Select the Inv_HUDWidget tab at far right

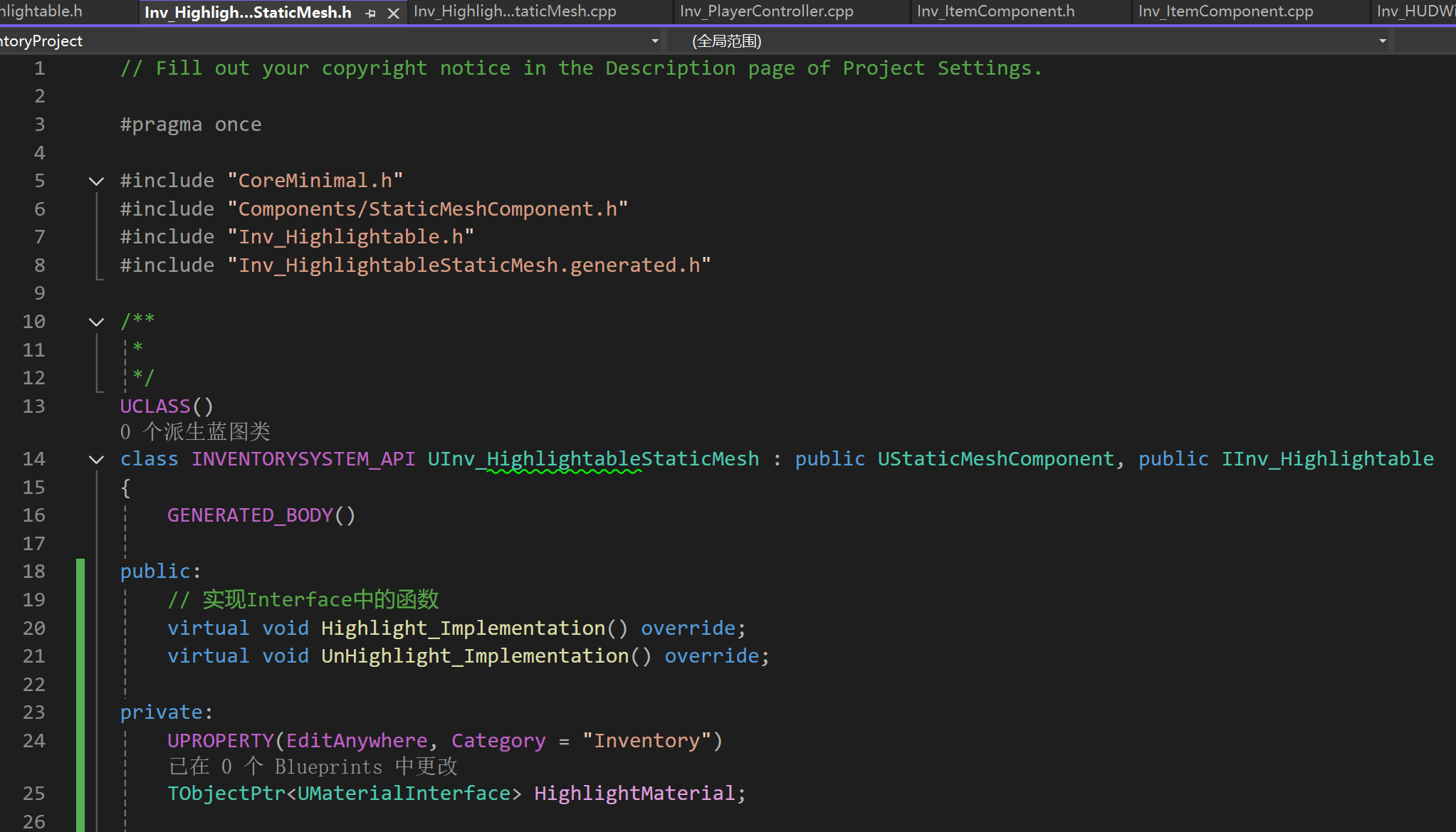pos(1415,11)
